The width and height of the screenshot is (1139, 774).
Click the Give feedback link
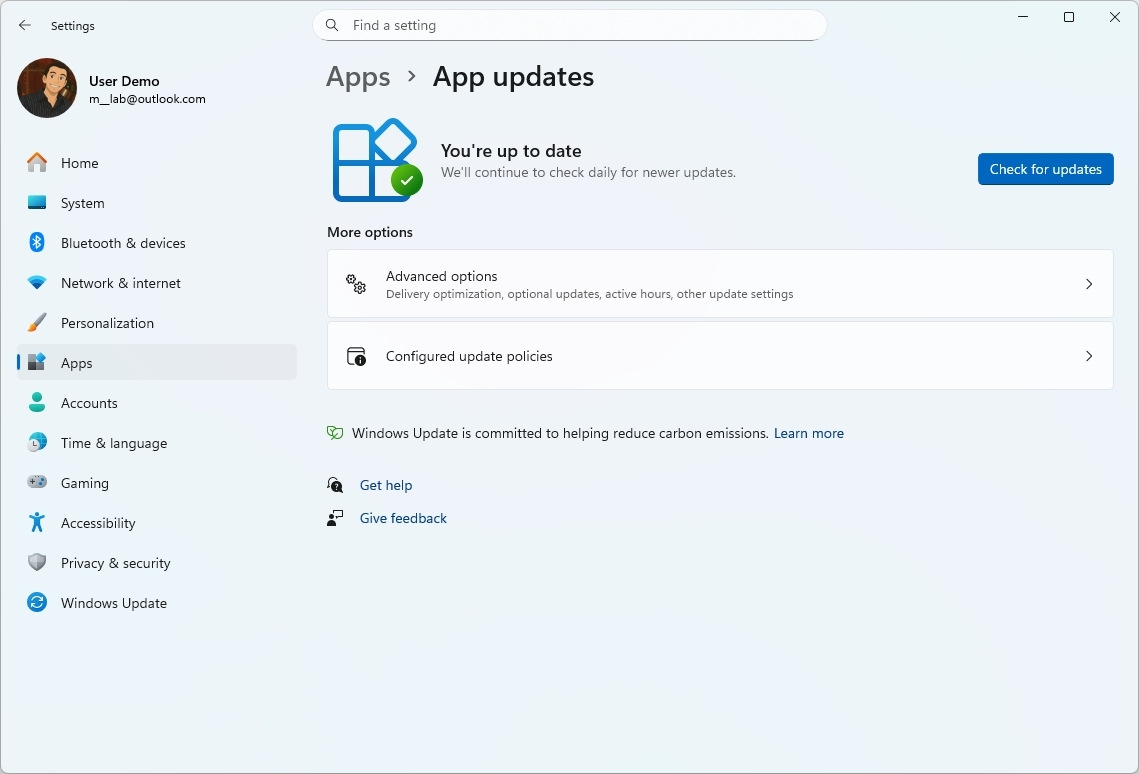pos(403,518)
